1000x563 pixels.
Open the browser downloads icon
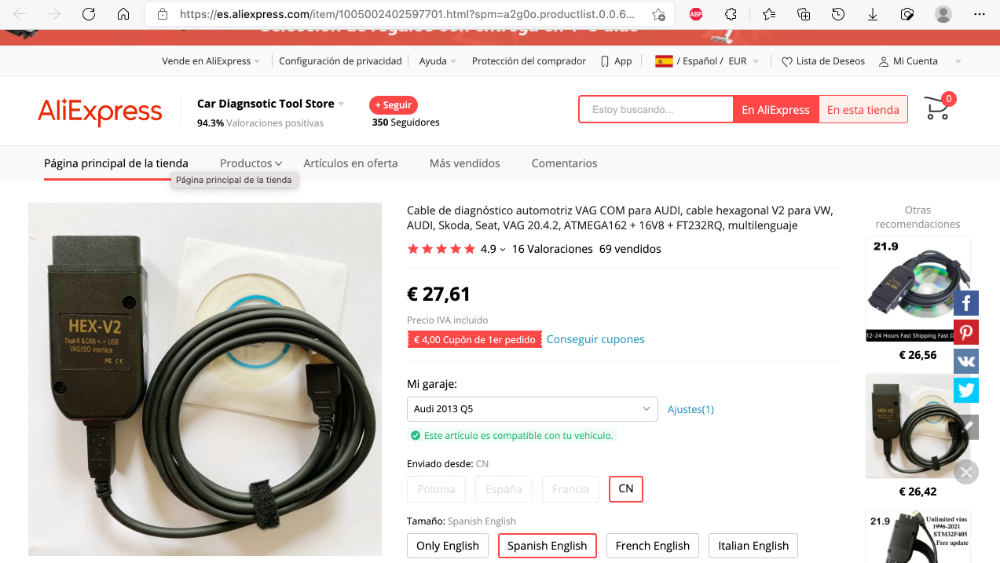pyautogui.click(x=872, y=14)
